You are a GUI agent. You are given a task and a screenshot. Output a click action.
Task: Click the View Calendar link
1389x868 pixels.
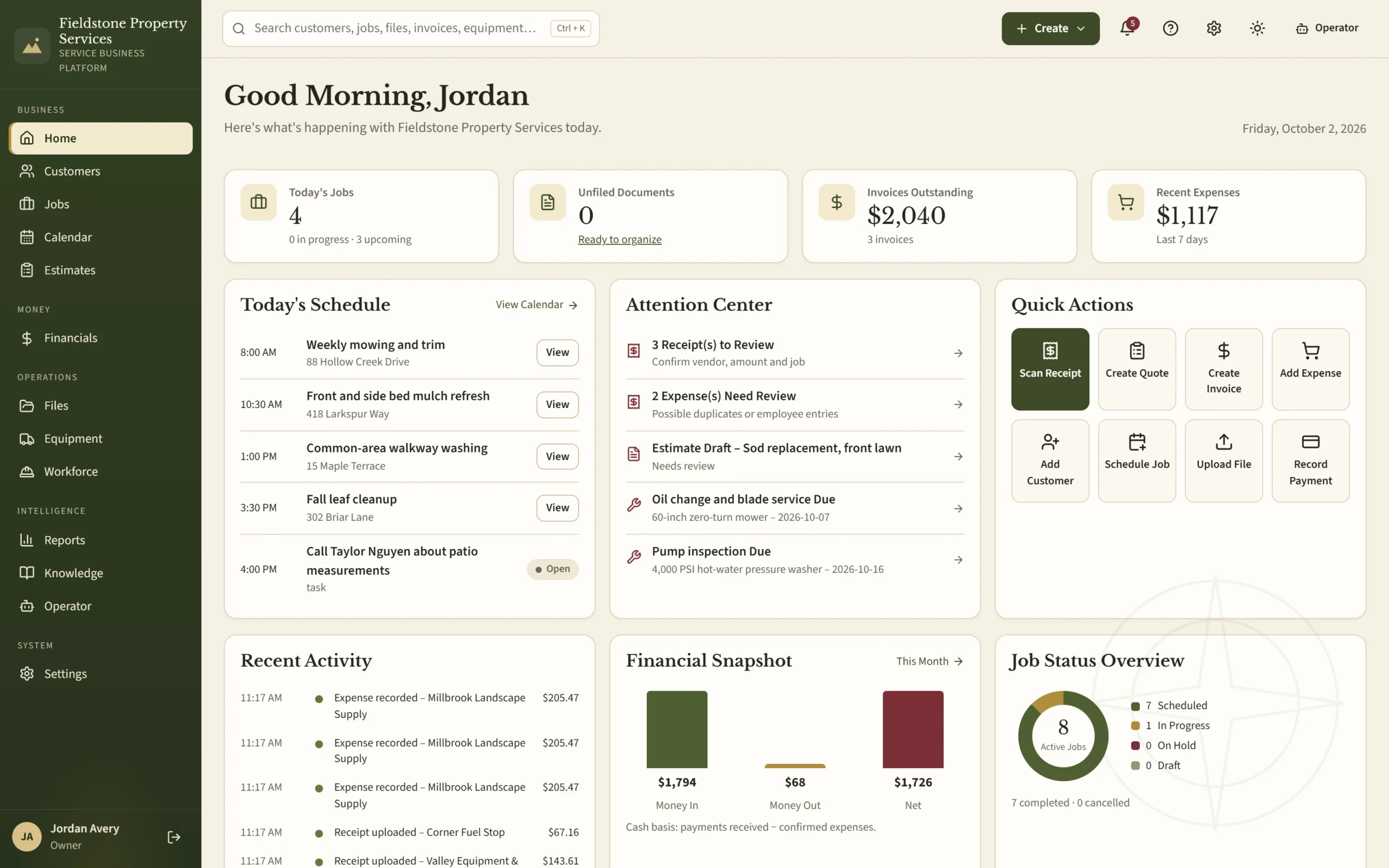(x=537, y=305)
